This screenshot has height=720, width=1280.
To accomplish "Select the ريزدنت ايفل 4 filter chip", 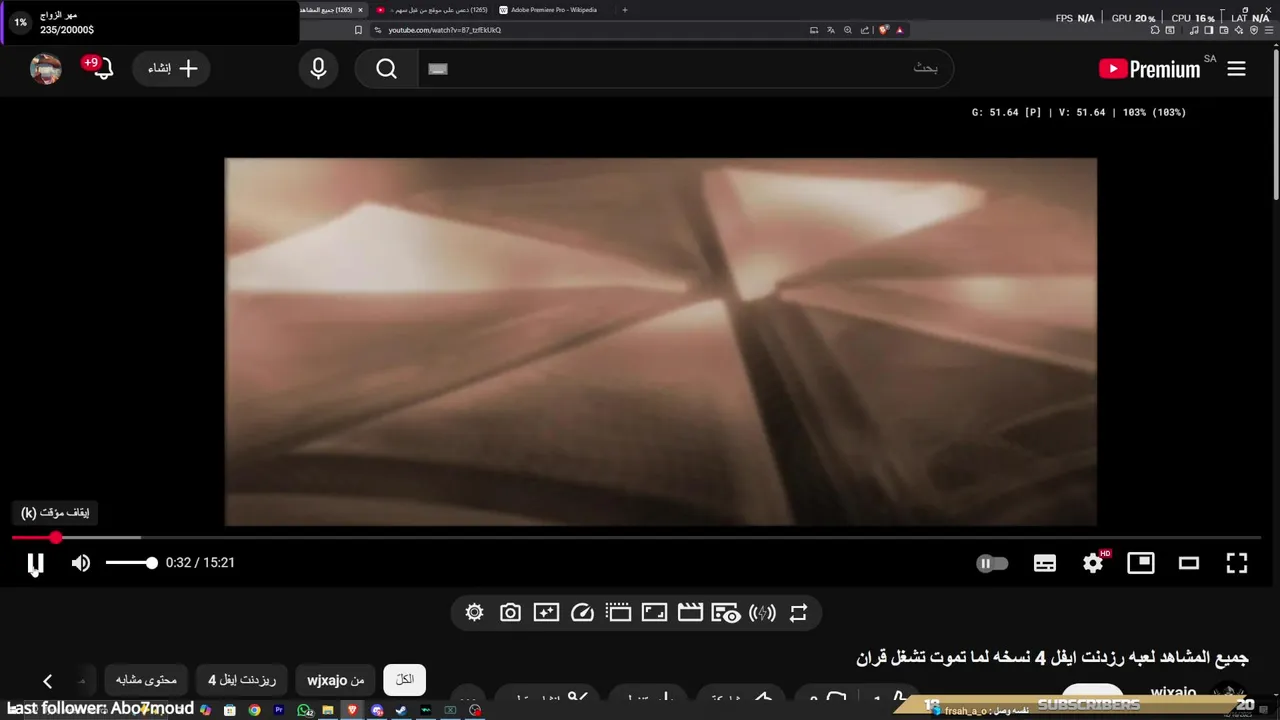I will (x=242, y=680).
